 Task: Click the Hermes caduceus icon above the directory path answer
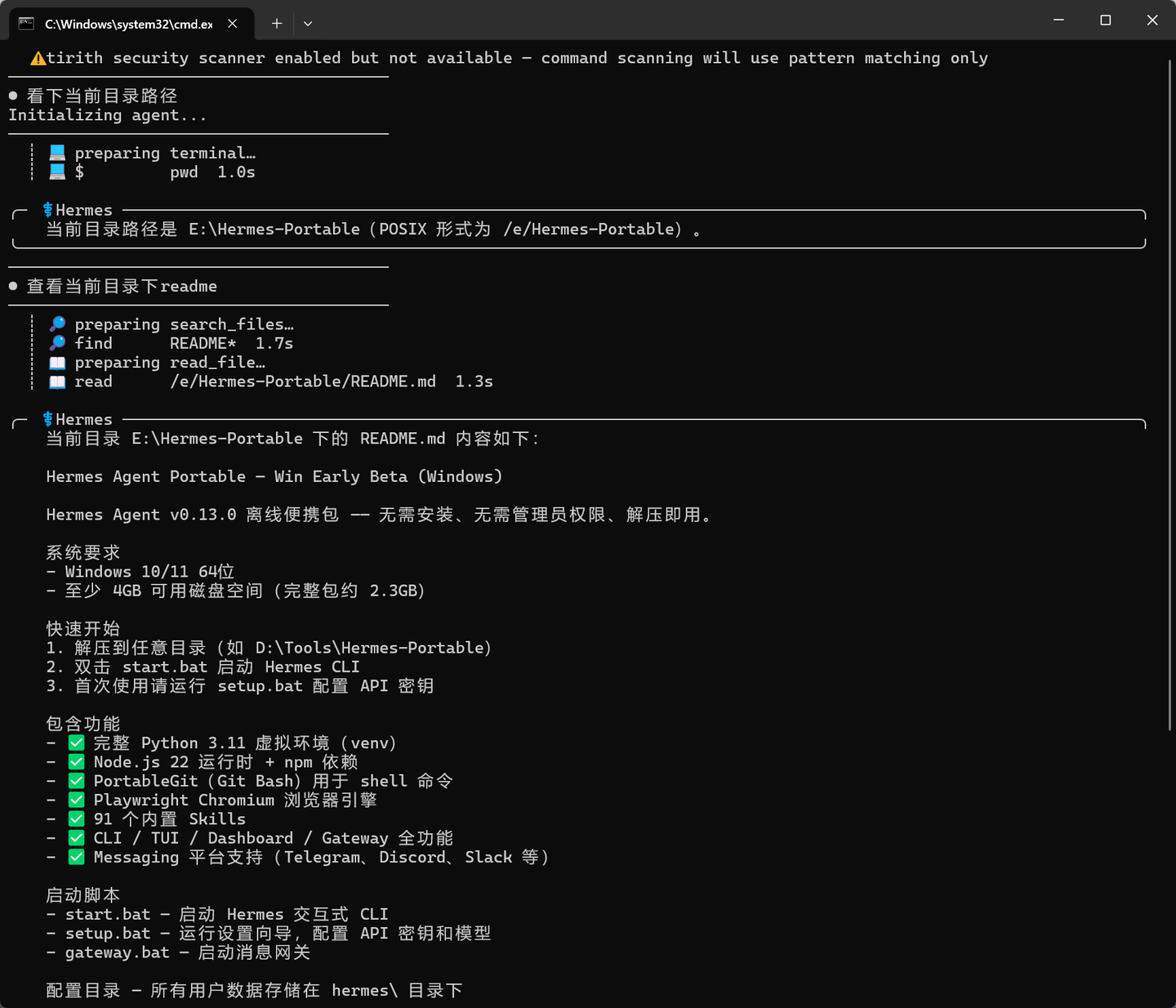pyautogui.click(x=47, y=210)
